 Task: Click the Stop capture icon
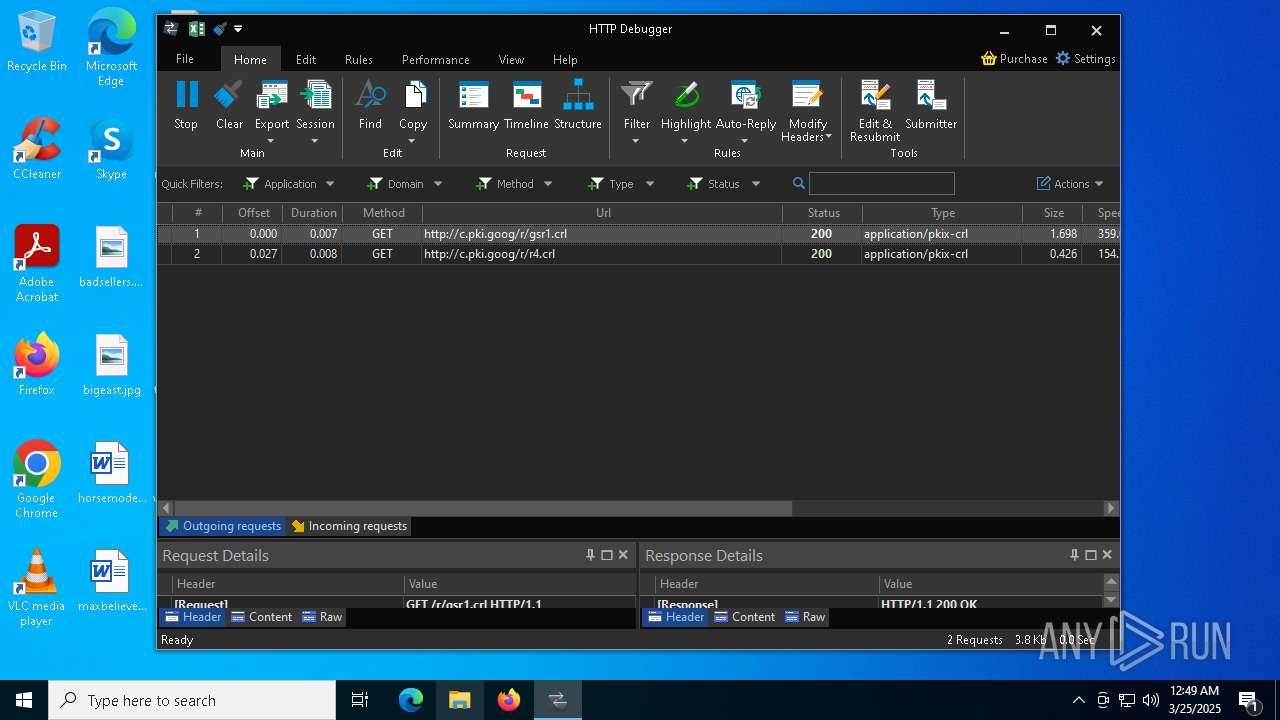coord(186,95)
